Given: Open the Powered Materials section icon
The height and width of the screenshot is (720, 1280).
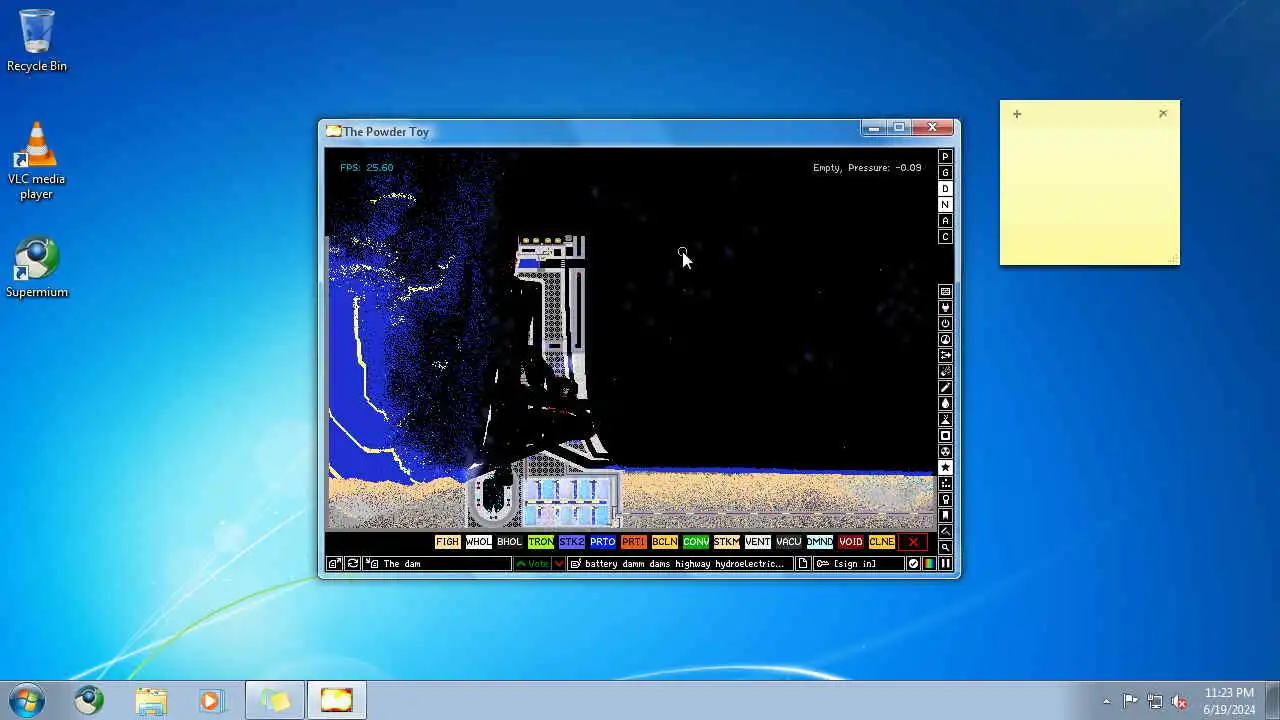Looking at the screenshot, I should click(x=945, y=324).
